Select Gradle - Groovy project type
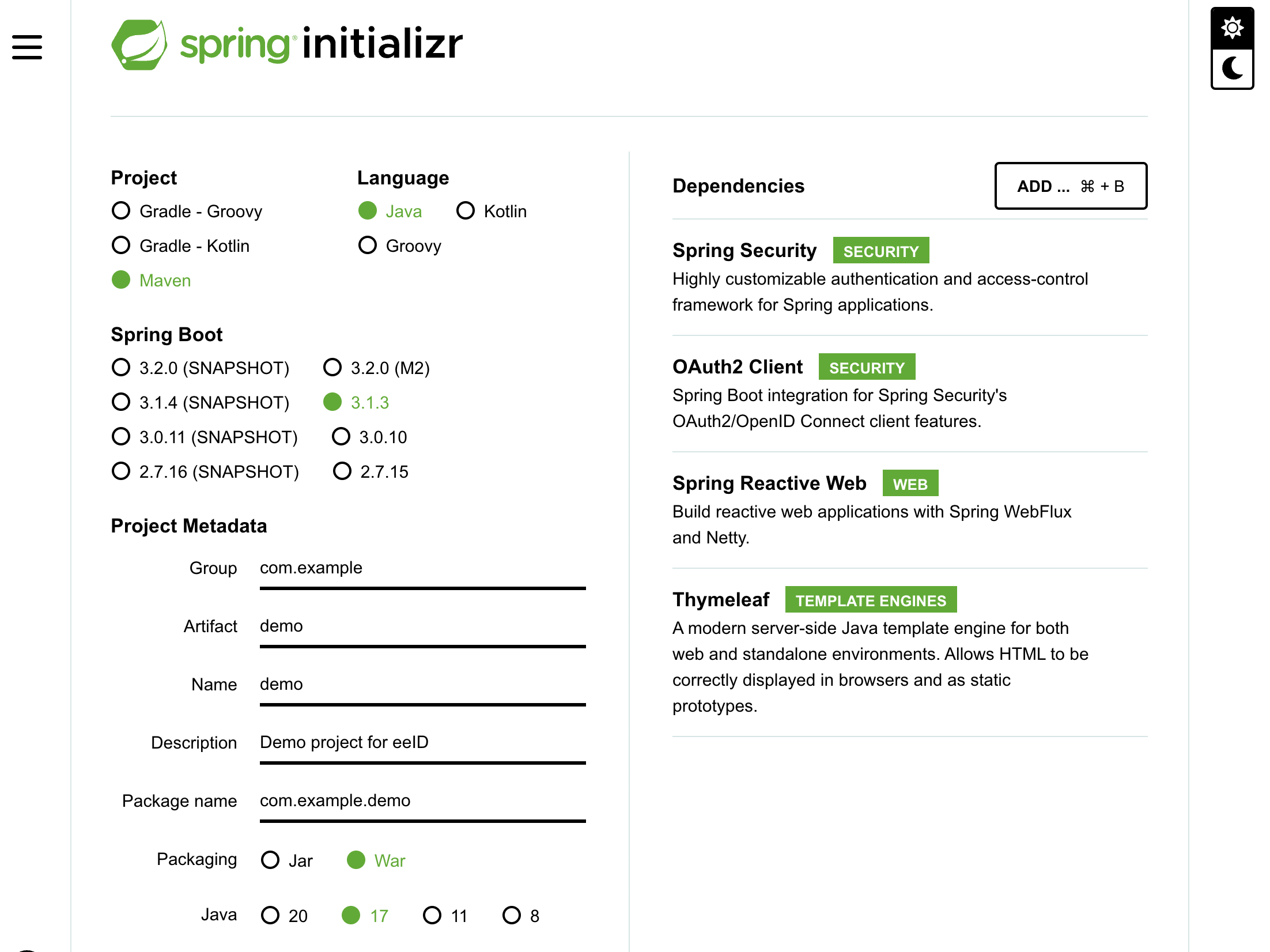Screen dimensions: 1270x952 (x=187, y=211)
